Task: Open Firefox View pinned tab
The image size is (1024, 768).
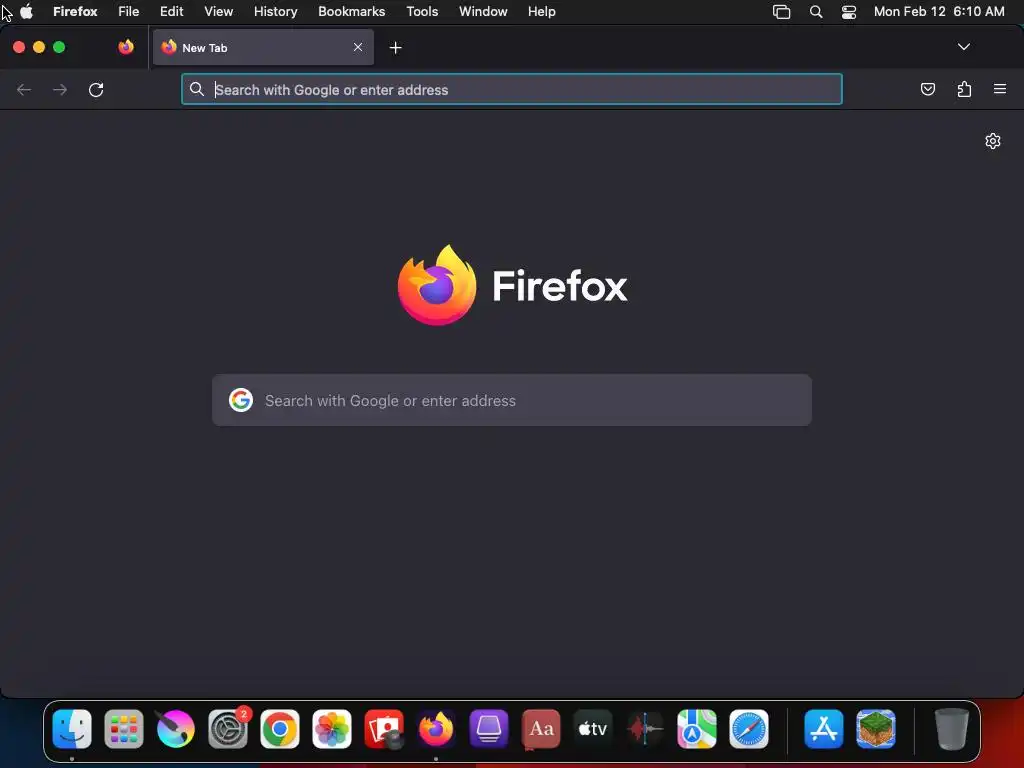Action: click(x=126, y=47)
